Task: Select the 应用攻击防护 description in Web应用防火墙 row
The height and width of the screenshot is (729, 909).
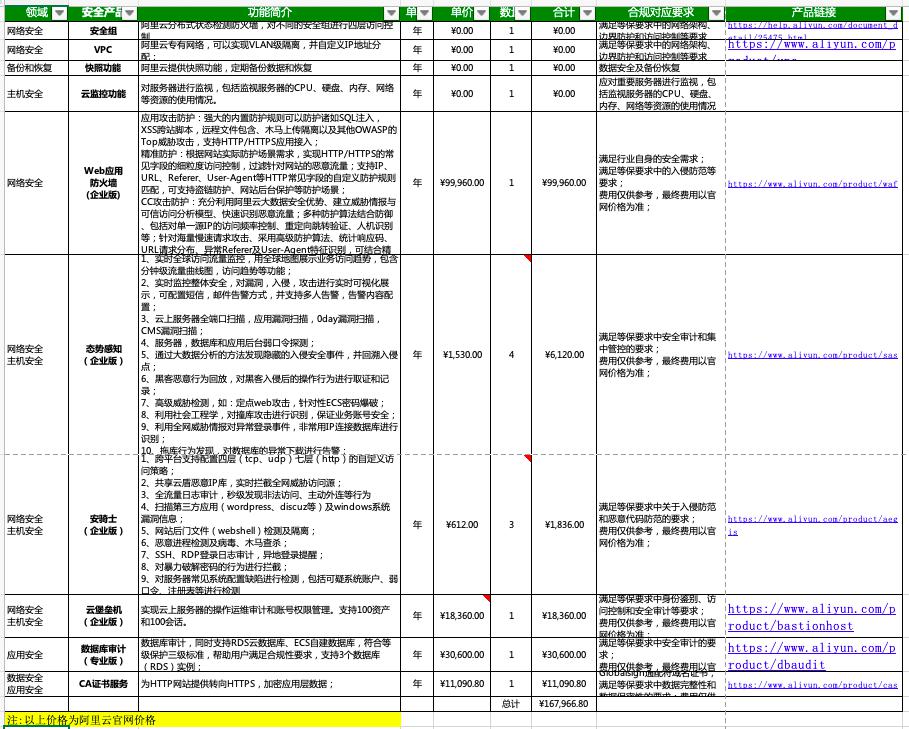Action: (270, 183)
